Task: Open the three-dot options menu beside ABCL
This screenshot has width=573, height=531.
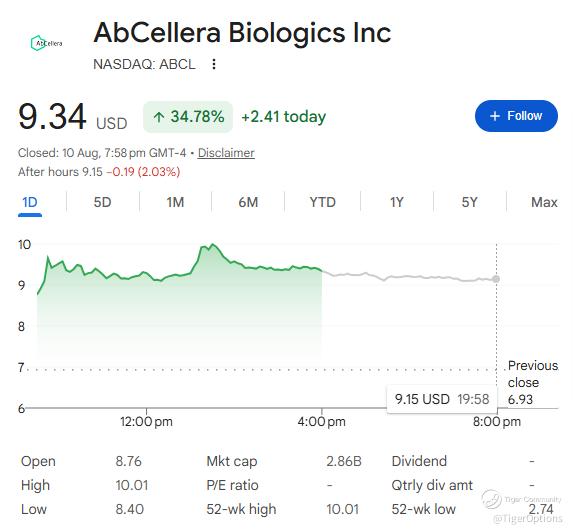Action: click(214, 64)
